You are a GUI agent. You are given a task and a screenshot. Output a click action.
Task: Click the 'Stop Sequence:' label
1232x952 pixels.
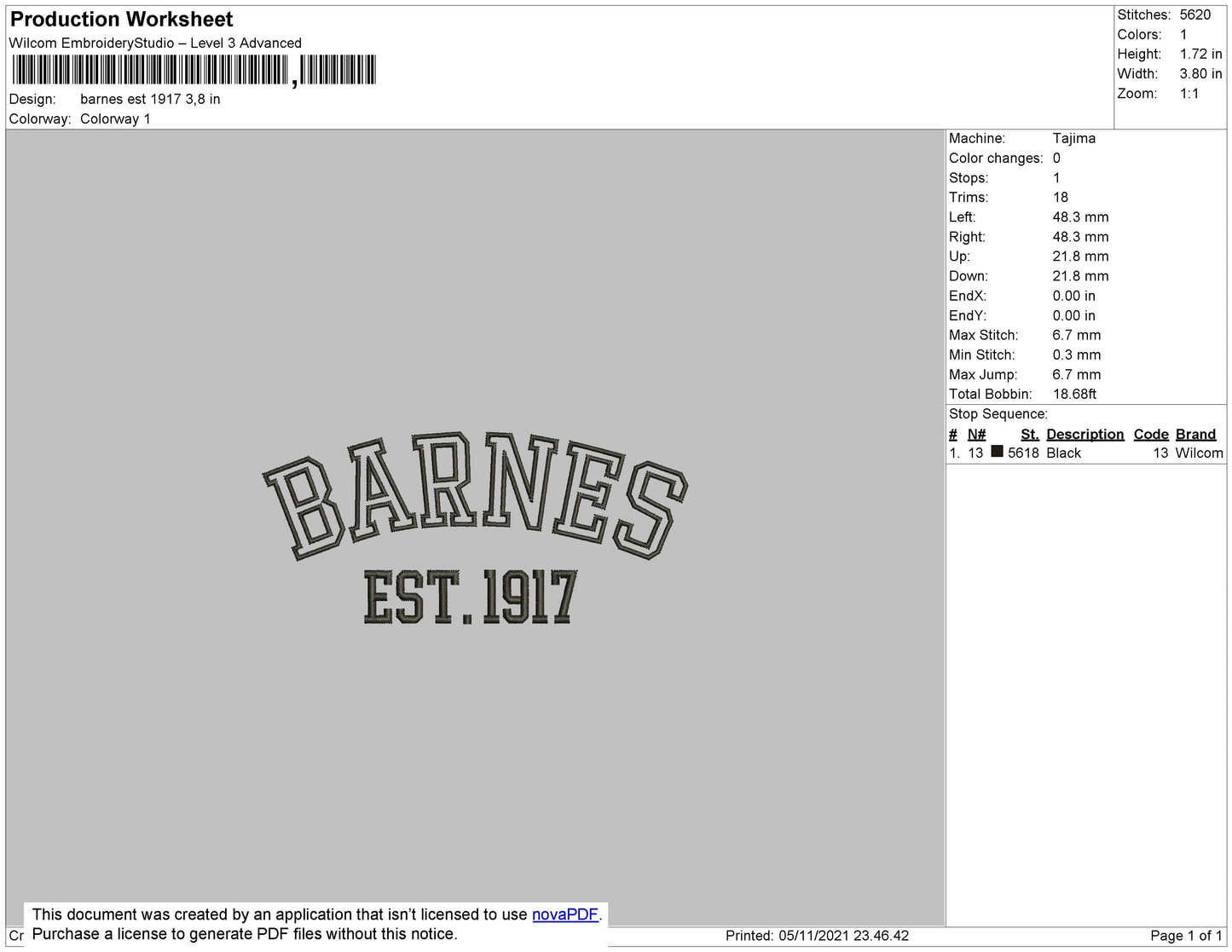click(x=998, y=413)
